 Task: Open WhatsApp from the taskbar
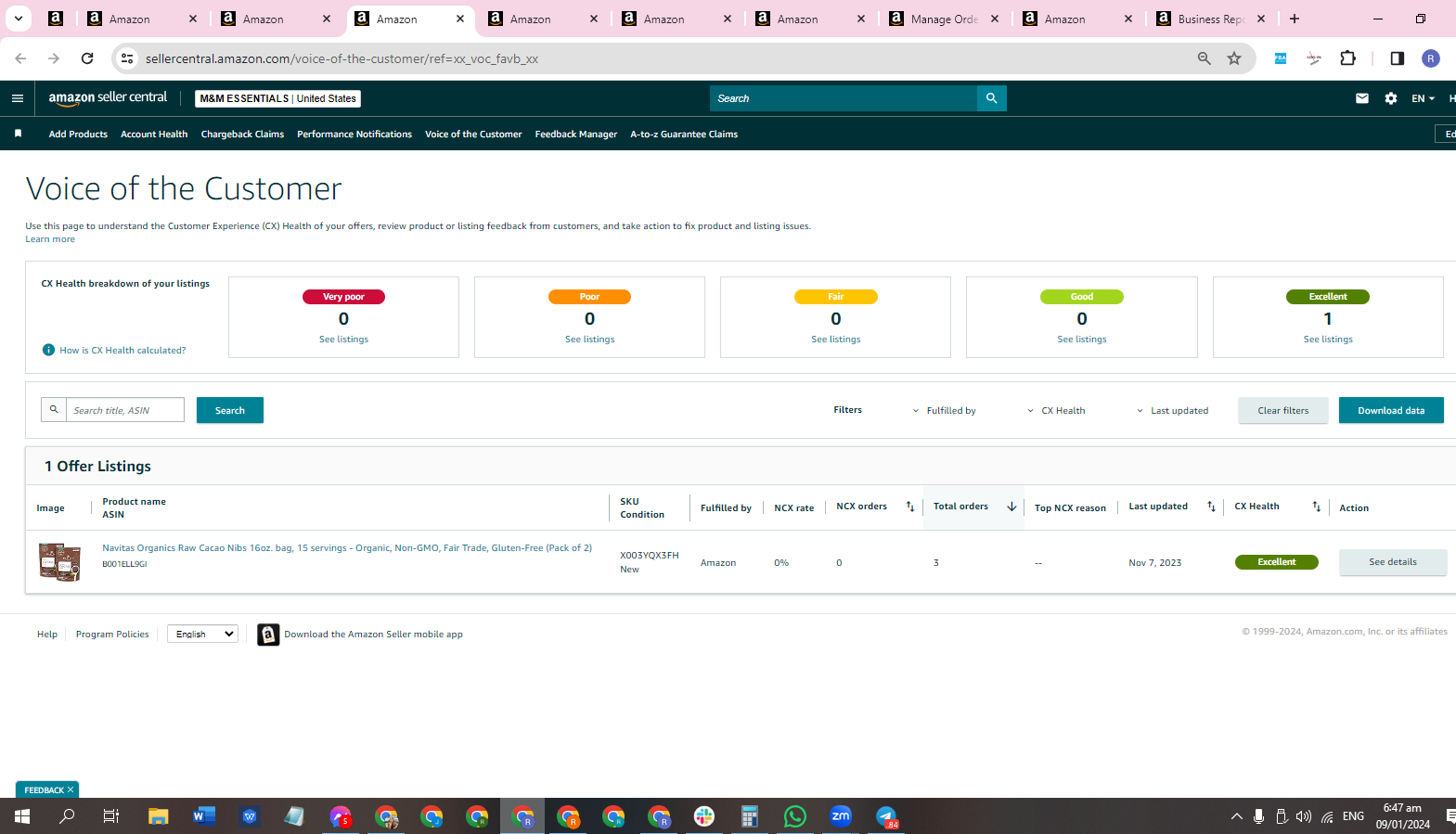click(795, 816)
